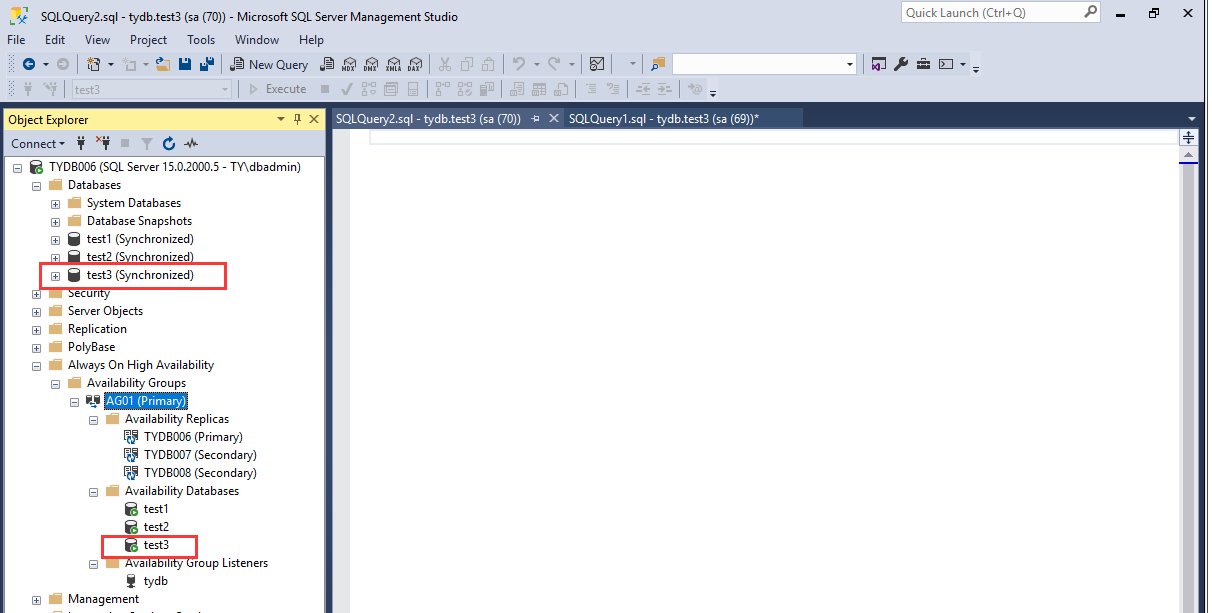Click the filter funnel icon in Object Explorer

pos(147,144)
